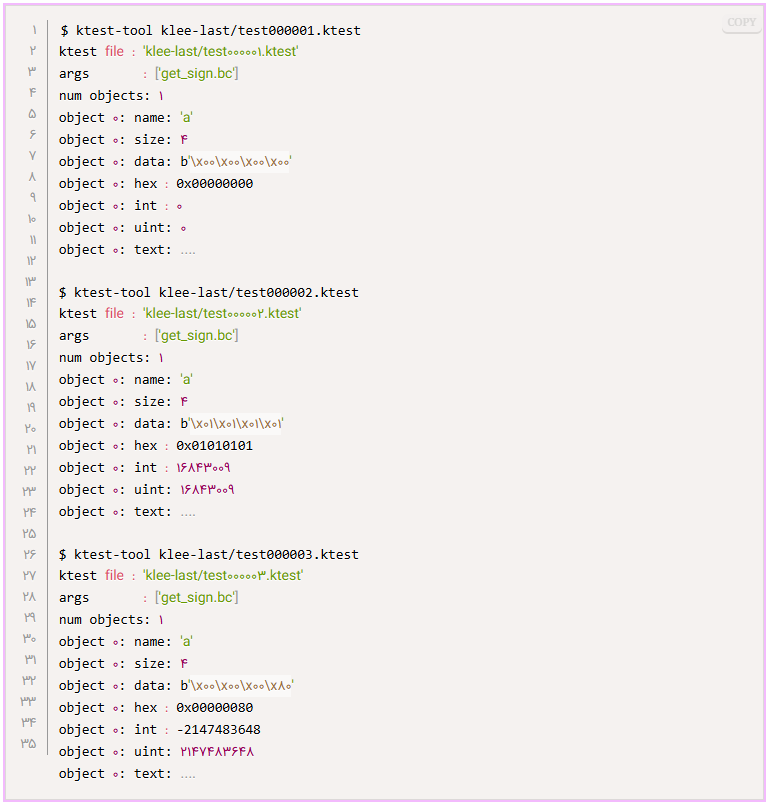Click the hex value 0x00000080

(x=214, y=707)
